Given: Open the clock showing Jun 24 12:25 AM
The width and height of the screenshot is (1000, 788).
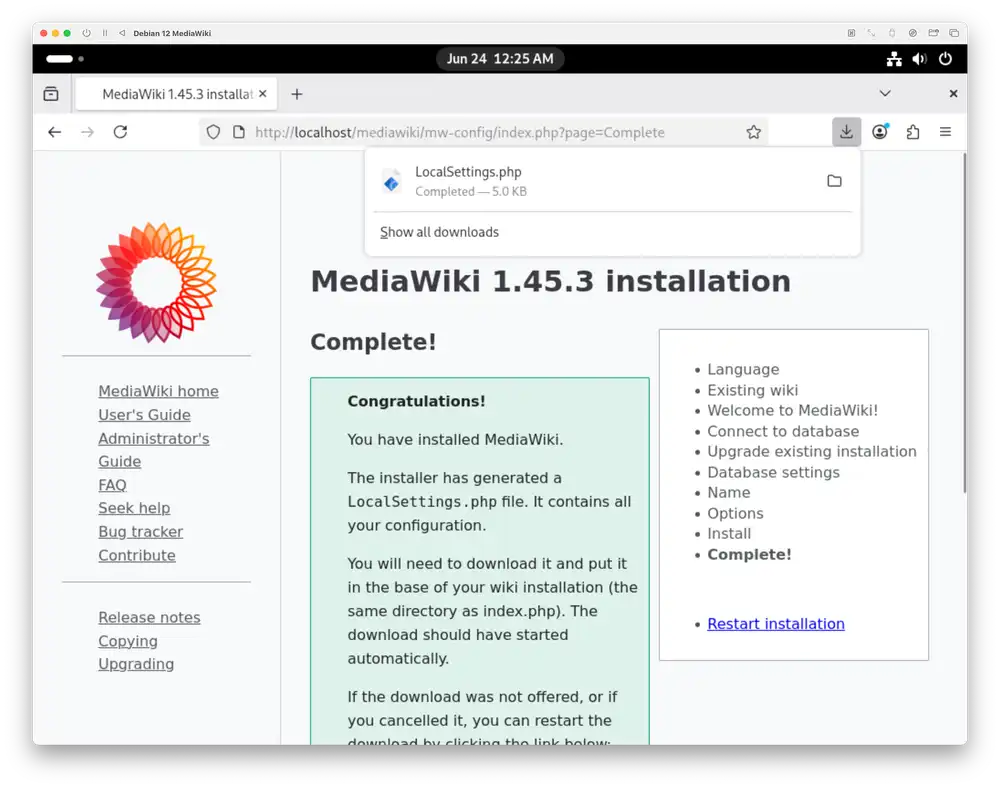Looking at the screenshot, I should (x=500, y=59).
